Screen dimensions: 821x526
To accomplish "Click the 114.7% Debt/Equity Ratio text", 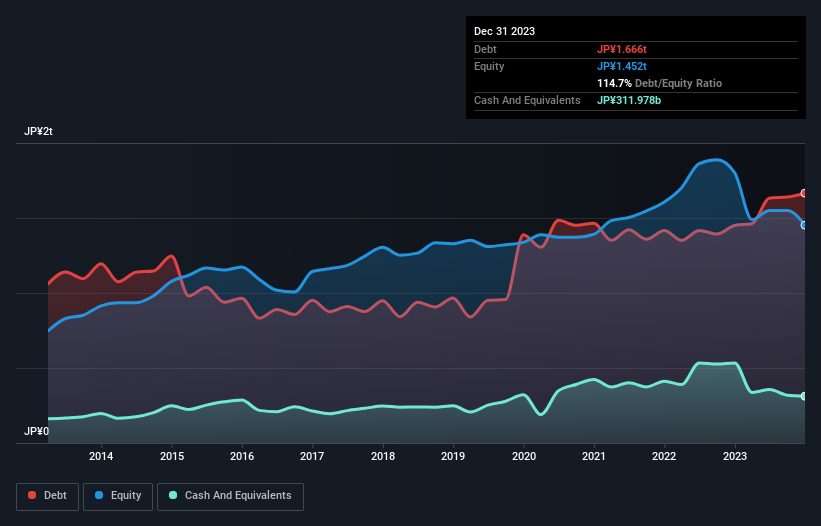I will (659, 83).
